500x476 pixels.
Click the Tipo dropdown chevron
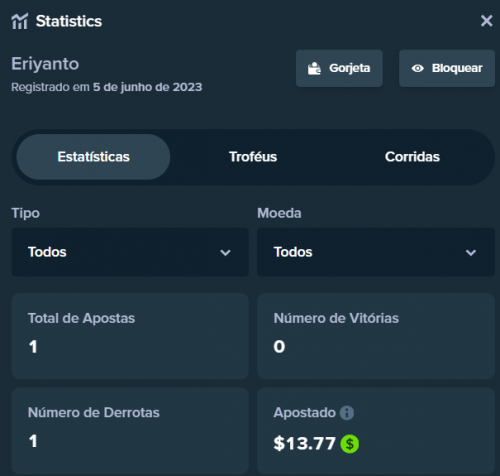click(x=225, y=253)
